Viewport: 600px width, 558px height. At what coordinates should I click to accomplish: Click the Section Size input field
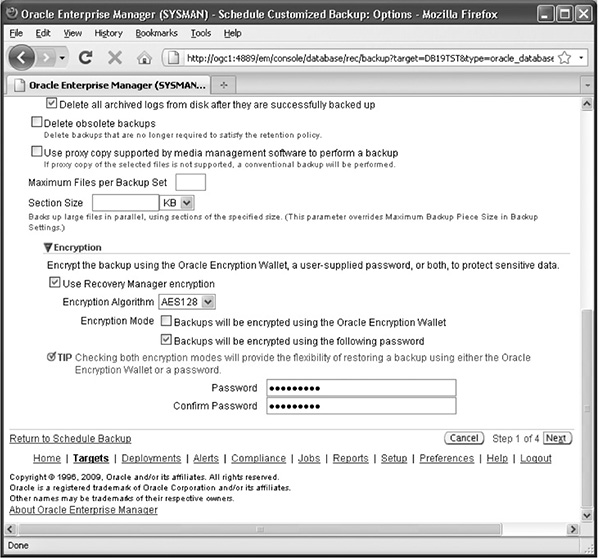coord(126,202)
